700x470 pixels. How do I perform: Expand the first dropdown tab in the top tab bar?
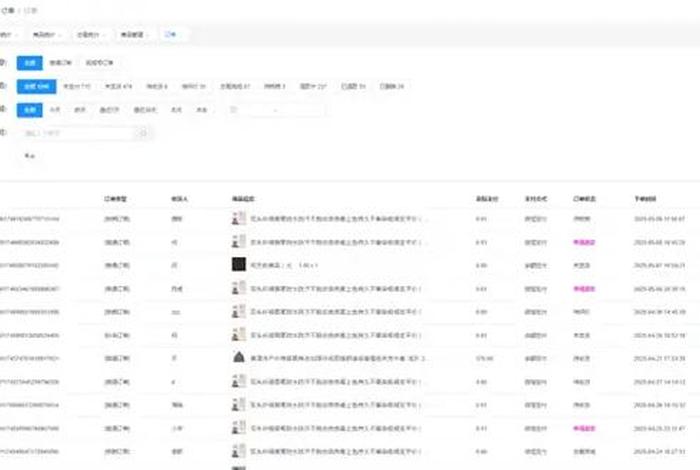coord(8,34)
